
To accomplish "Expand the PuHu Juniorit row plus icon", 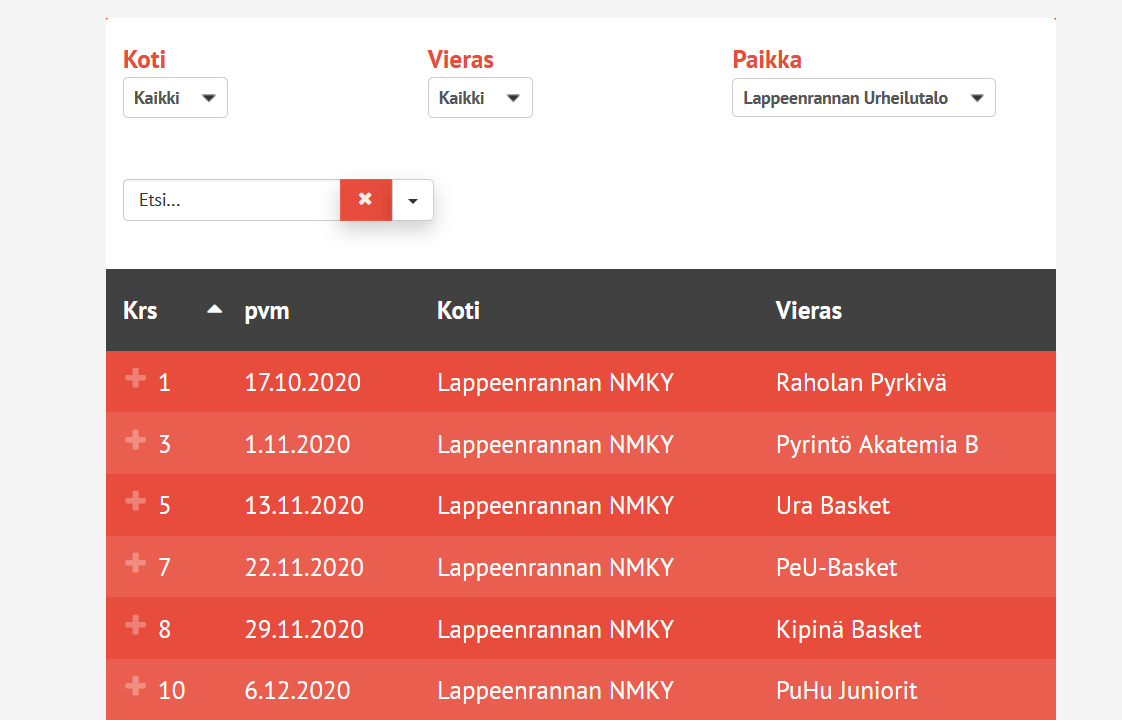I will pos(135,686).
